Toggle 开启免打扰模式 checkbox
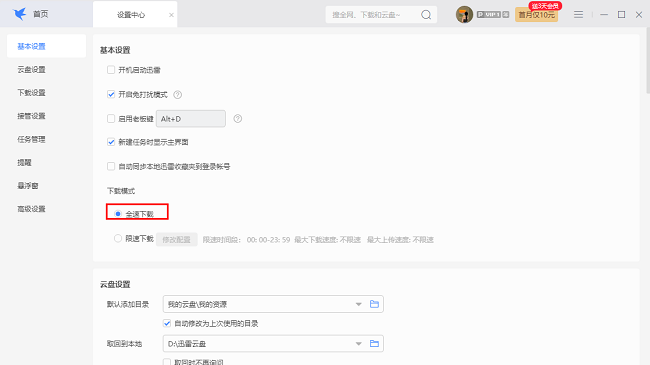 tap(111, 95)
